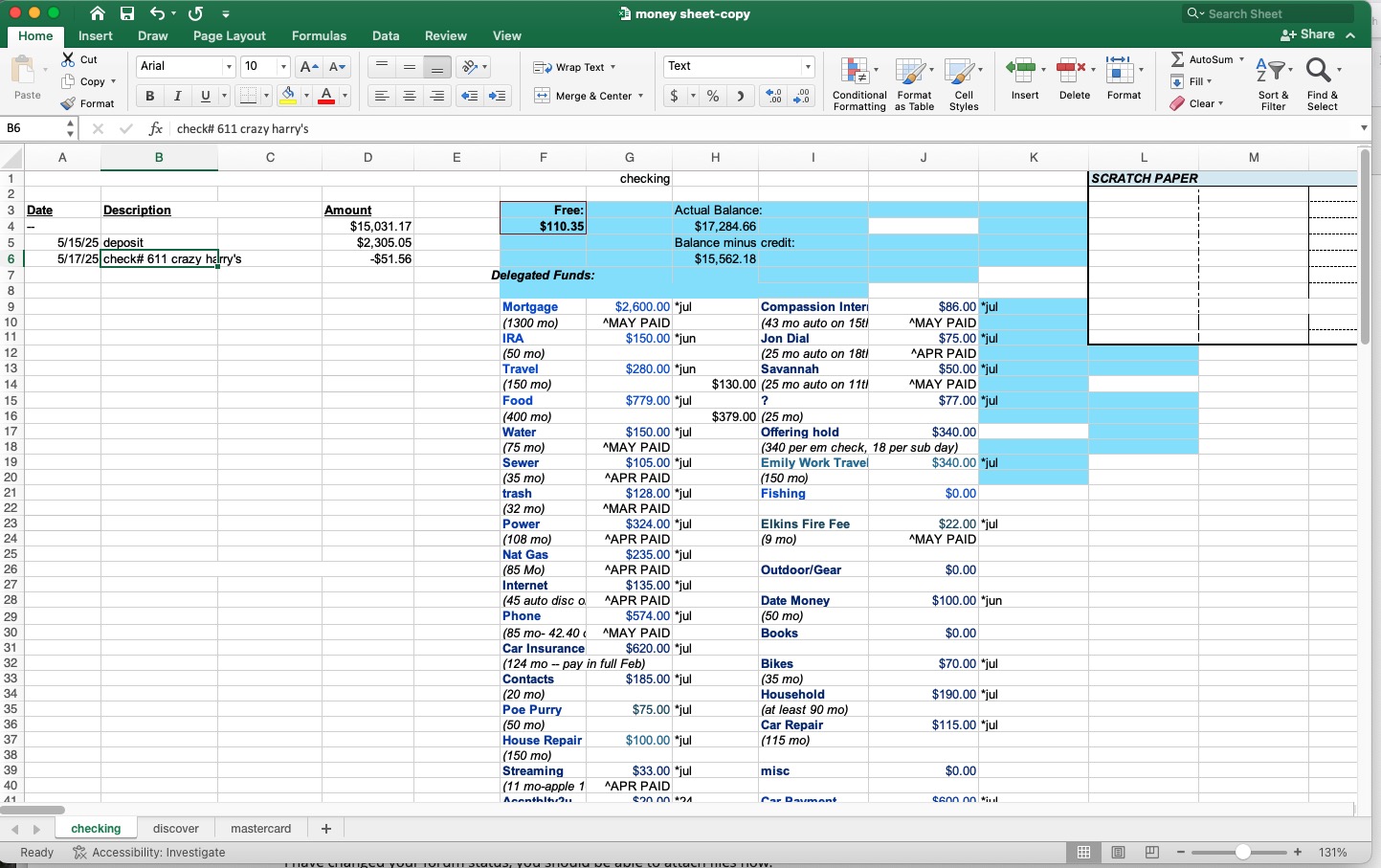
Task: Apply percent style
Action: [713, 96]
